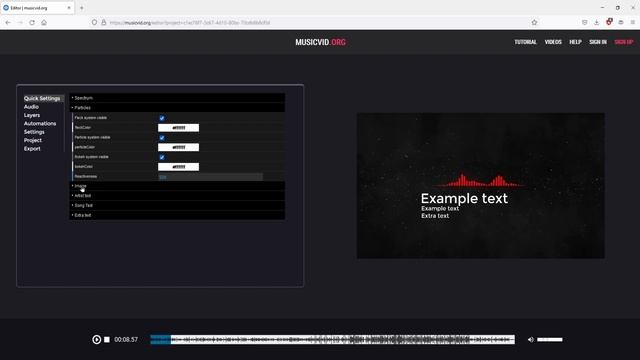Open the browser hamburger menu
The width and height of the screenshot is (640, 360).
633,22
